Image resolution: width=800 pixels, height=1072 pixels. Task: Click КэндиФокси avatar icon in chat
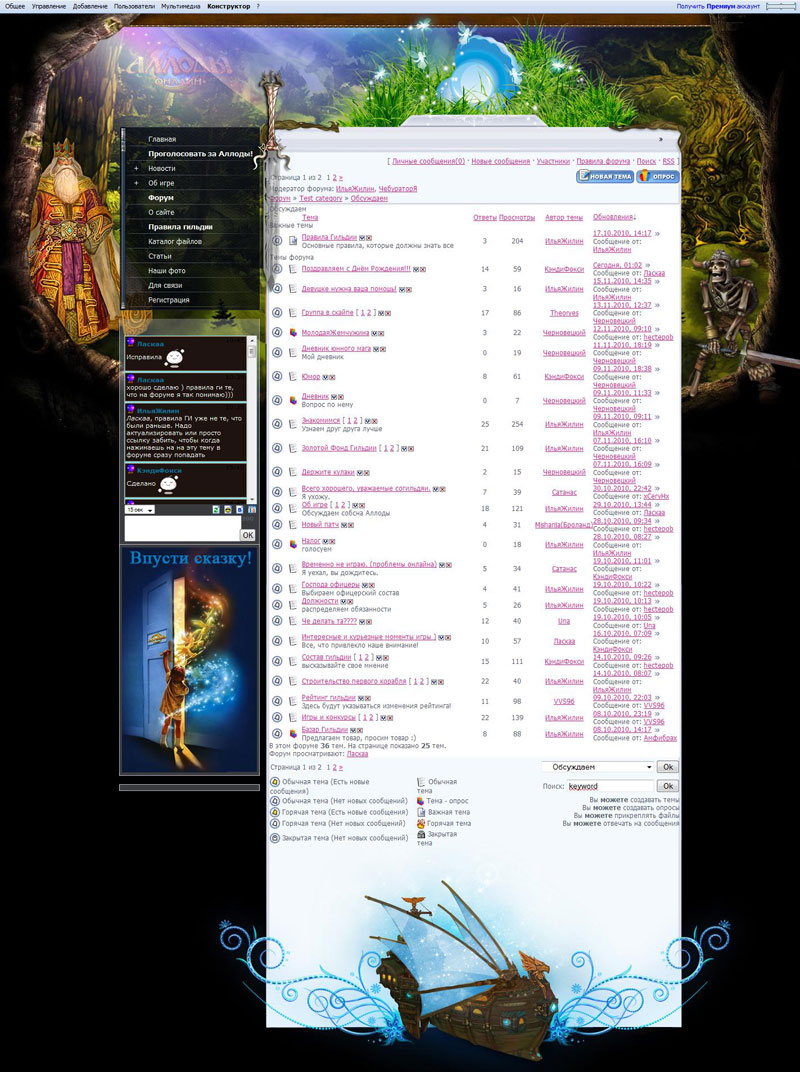131,470
